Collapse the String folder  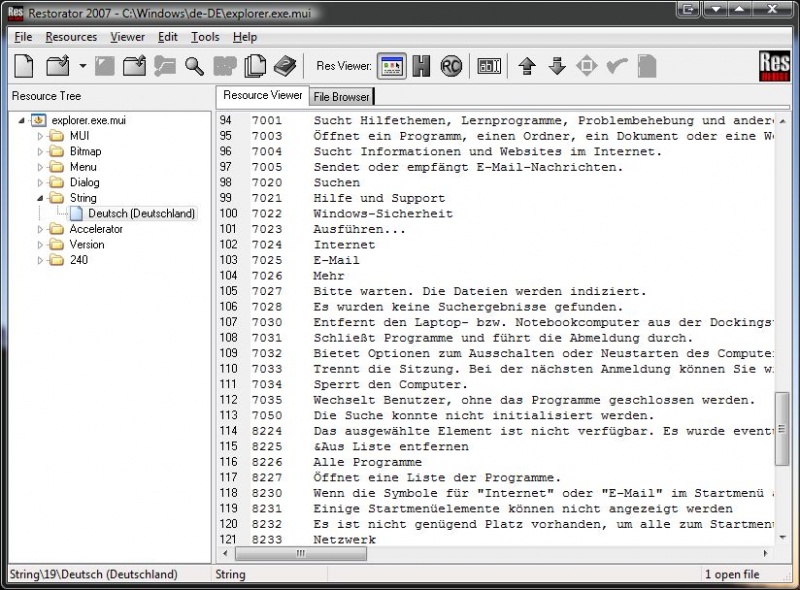[40, 198]
